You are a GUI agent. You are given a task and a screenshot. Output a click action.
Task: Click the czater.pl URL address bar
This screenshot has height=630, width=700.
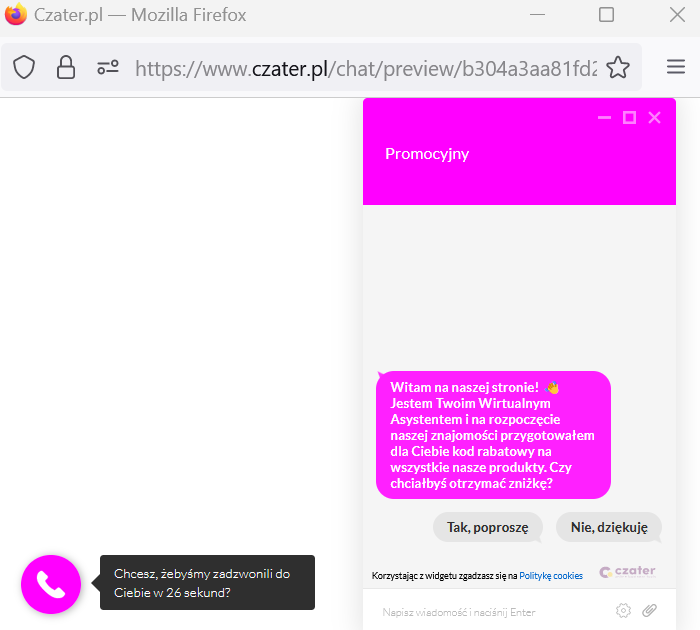point(366,68)
